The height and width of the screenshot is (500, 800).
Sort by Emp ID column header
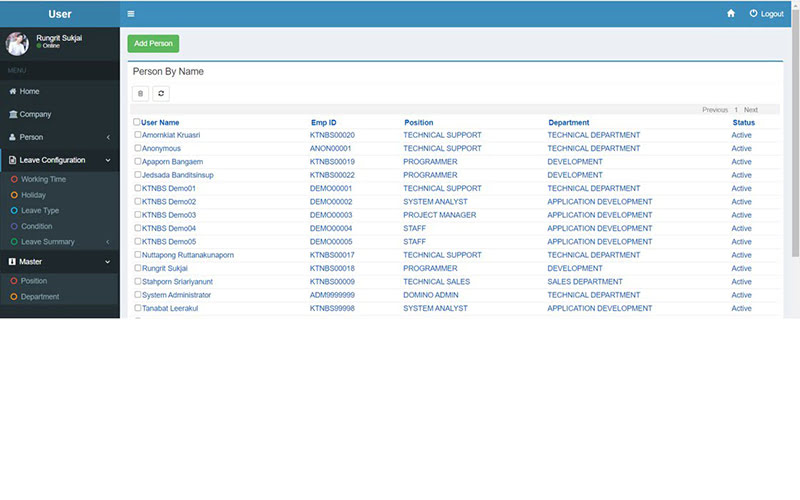[323, 122]
